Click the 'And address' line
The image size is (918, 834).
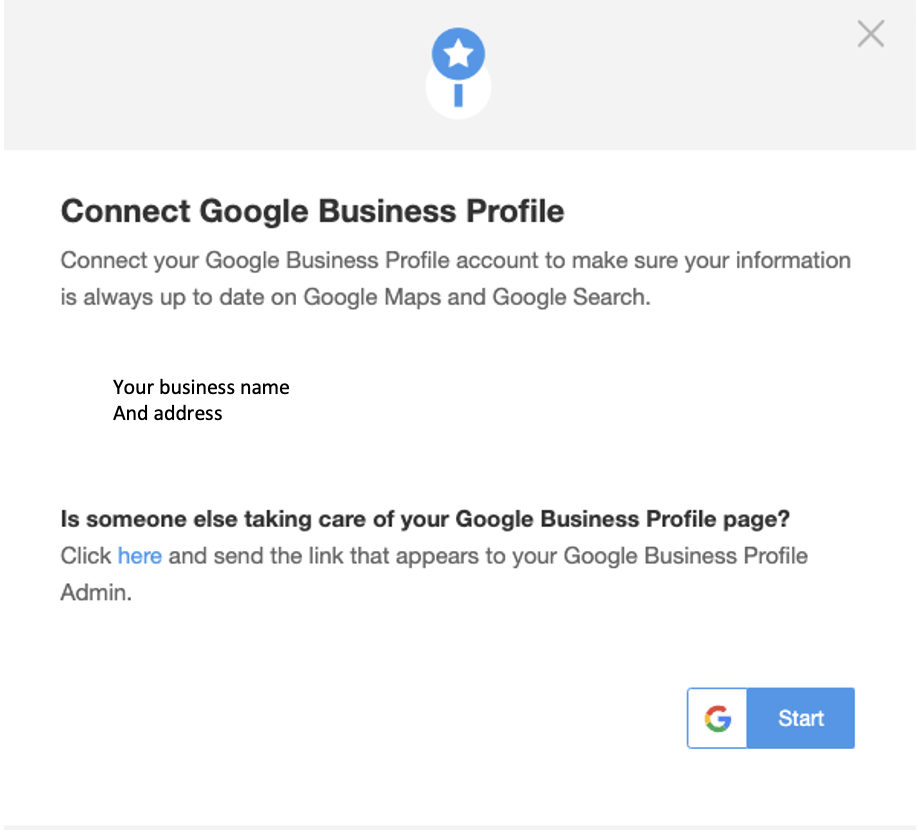167,413
